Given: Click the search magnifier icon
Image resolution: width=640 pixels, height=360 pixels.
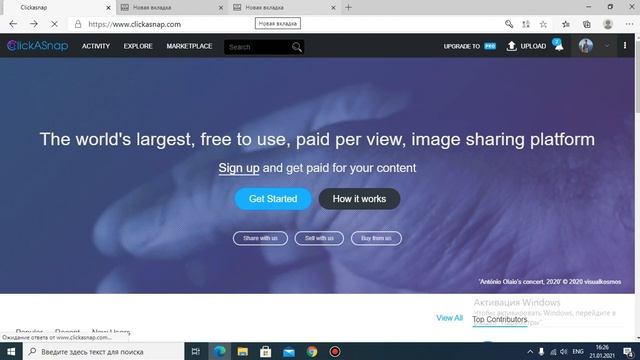Looking at the screenshot, I should coord(297,47).
